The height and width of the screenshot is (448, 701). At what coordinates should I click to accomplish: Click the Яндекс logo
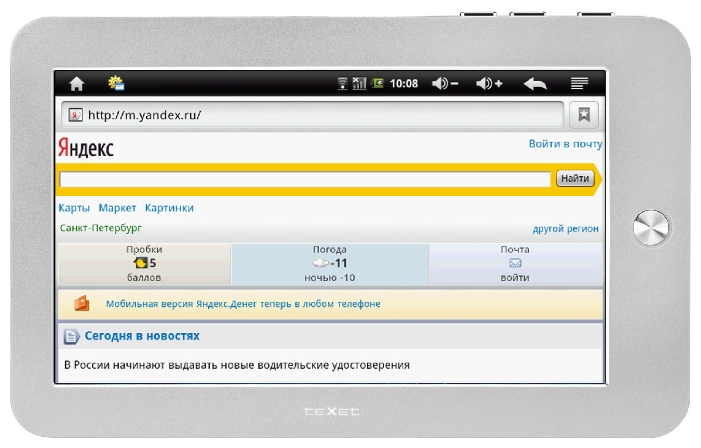click(x=86, y=148)
